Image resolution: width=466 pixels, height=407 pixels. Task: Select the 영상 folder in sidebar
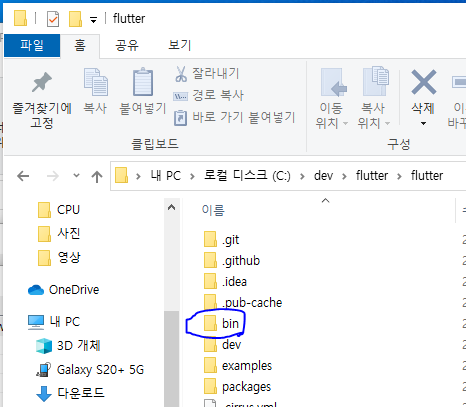click(x=59, y=258)
